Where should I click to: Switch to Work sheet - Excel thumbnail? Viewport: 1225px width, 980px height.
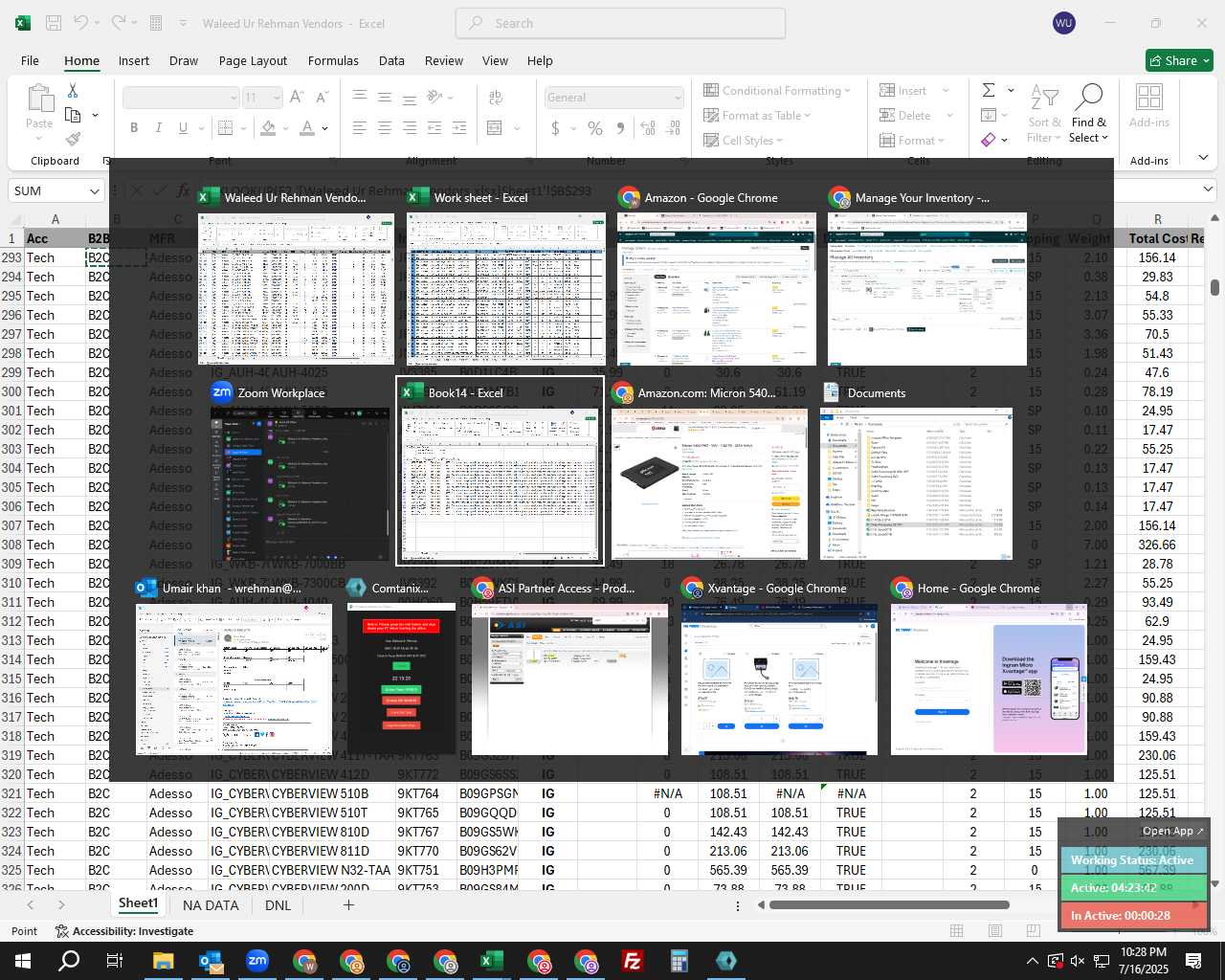point(506,289)
